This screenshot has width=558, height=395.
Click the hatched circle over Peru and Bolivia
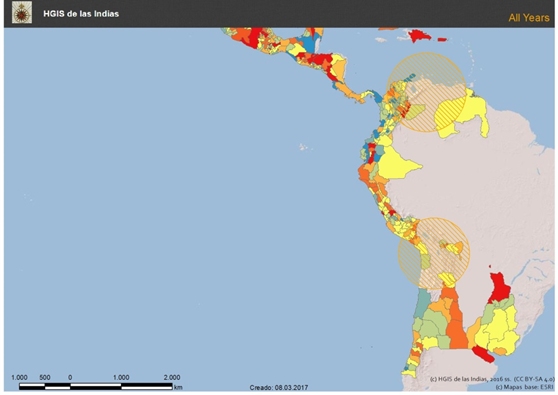pyautogui.click(x=434, y=253)
